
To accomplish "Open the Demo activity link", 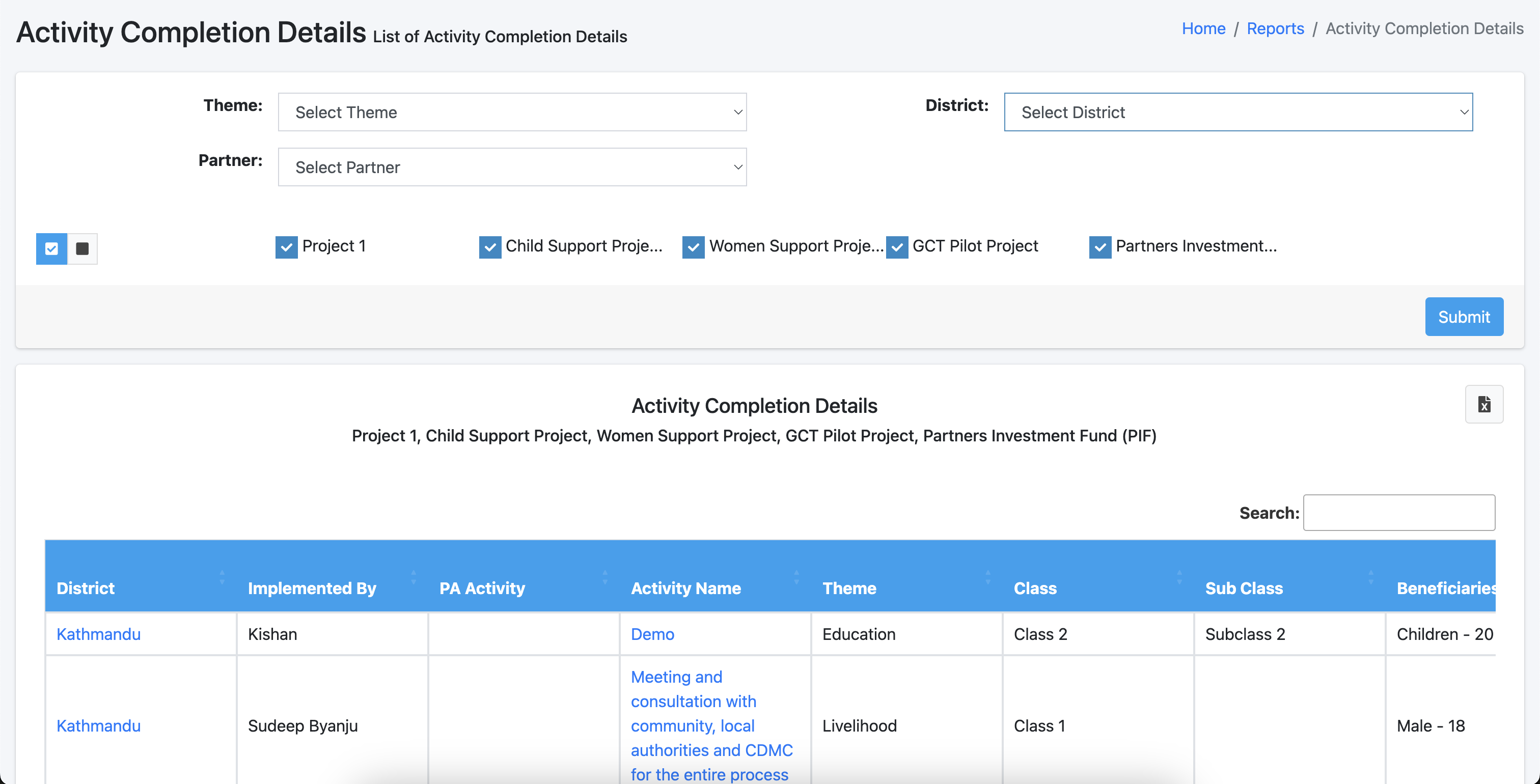I will tap(652, 634).
